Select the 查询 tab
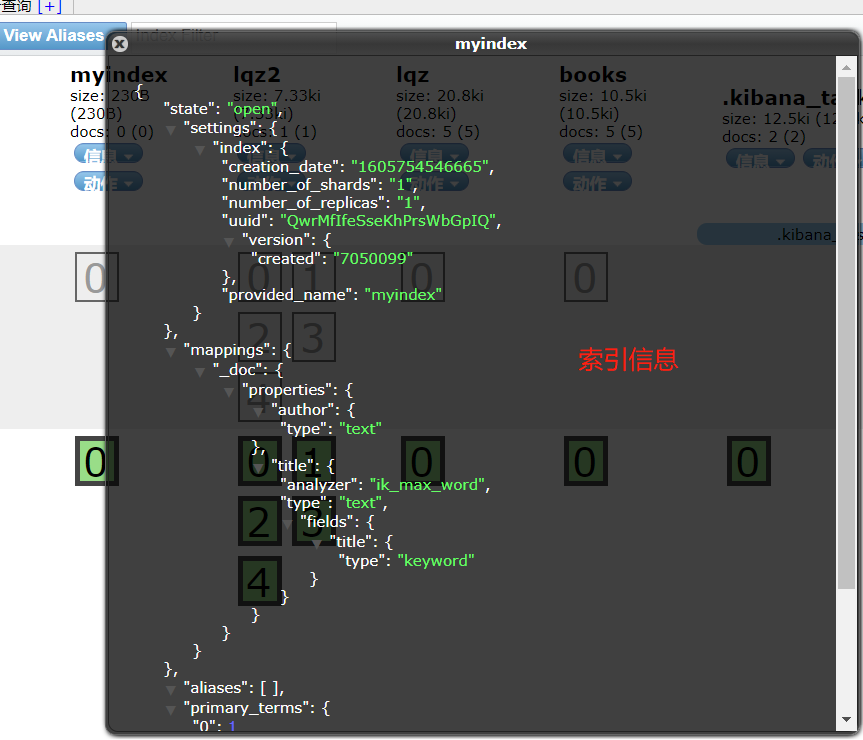The width and height of the screenshot is (863, 740). 17,7
